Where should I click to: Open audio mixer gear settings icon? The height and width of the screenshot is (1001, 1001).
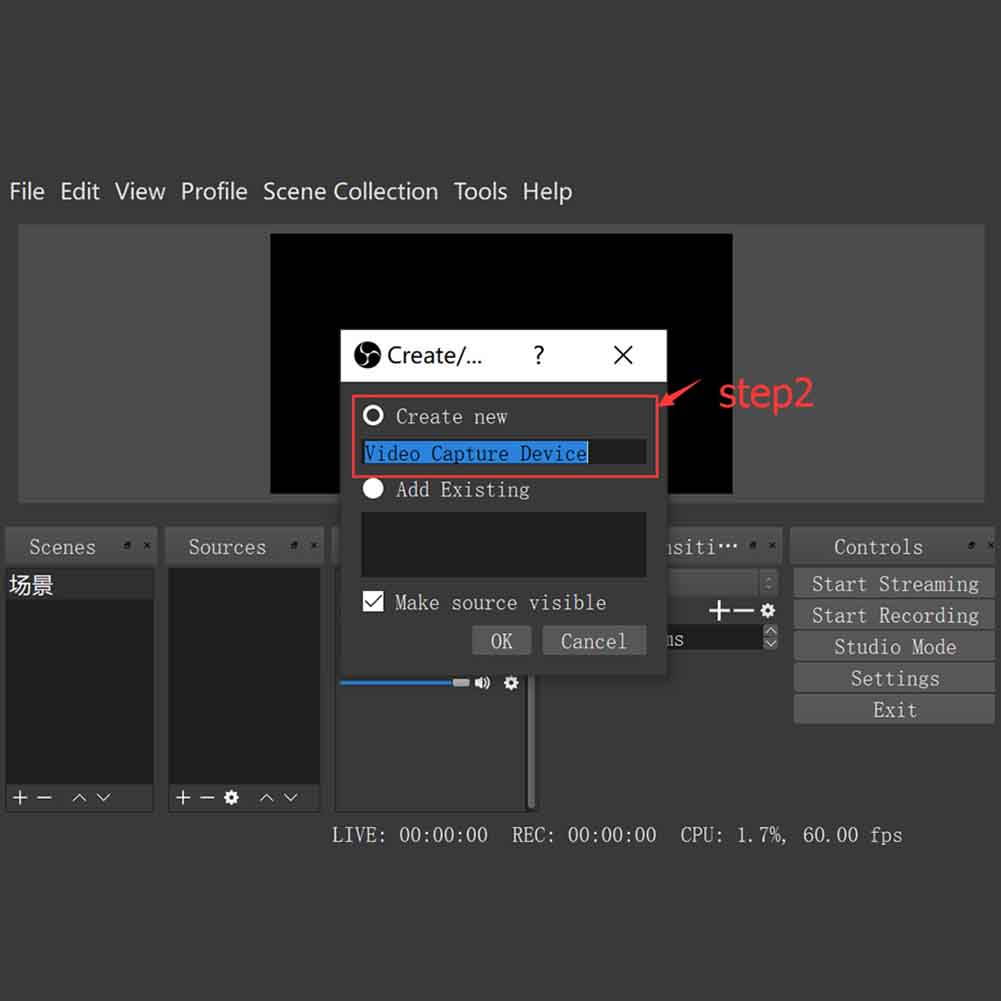click(511, 682)
